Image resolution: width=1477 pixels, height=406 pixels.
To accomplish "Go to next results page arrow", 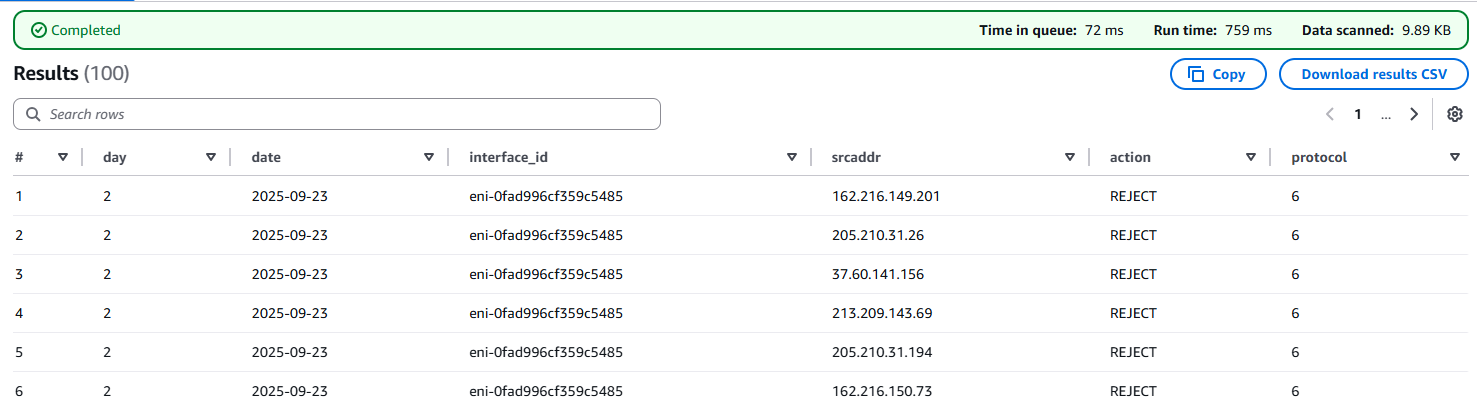I will click(1414, 114).
